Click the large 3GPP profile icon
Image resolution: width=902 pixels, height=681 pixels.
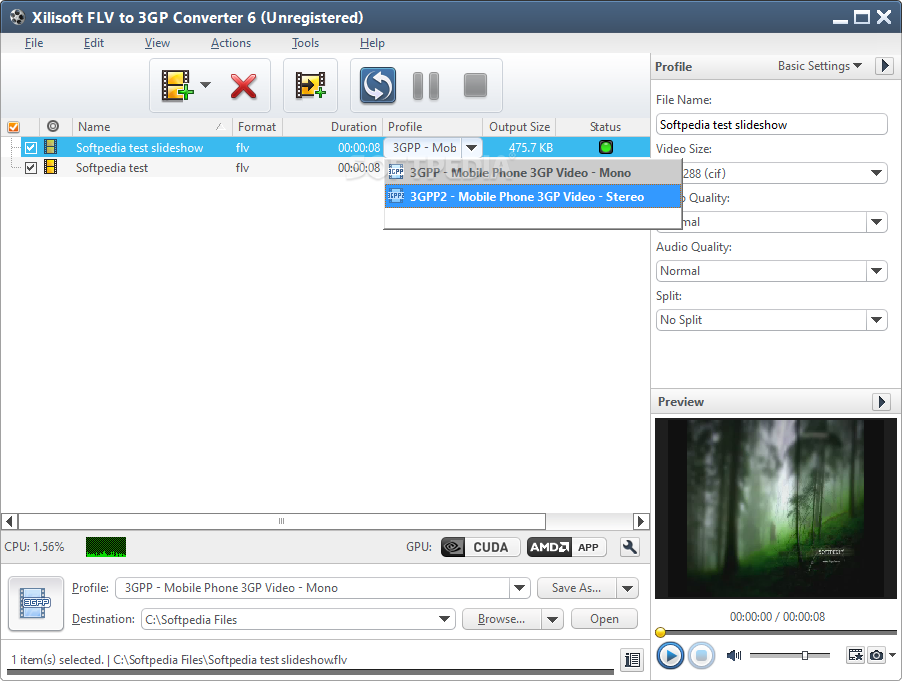(36, 603)
